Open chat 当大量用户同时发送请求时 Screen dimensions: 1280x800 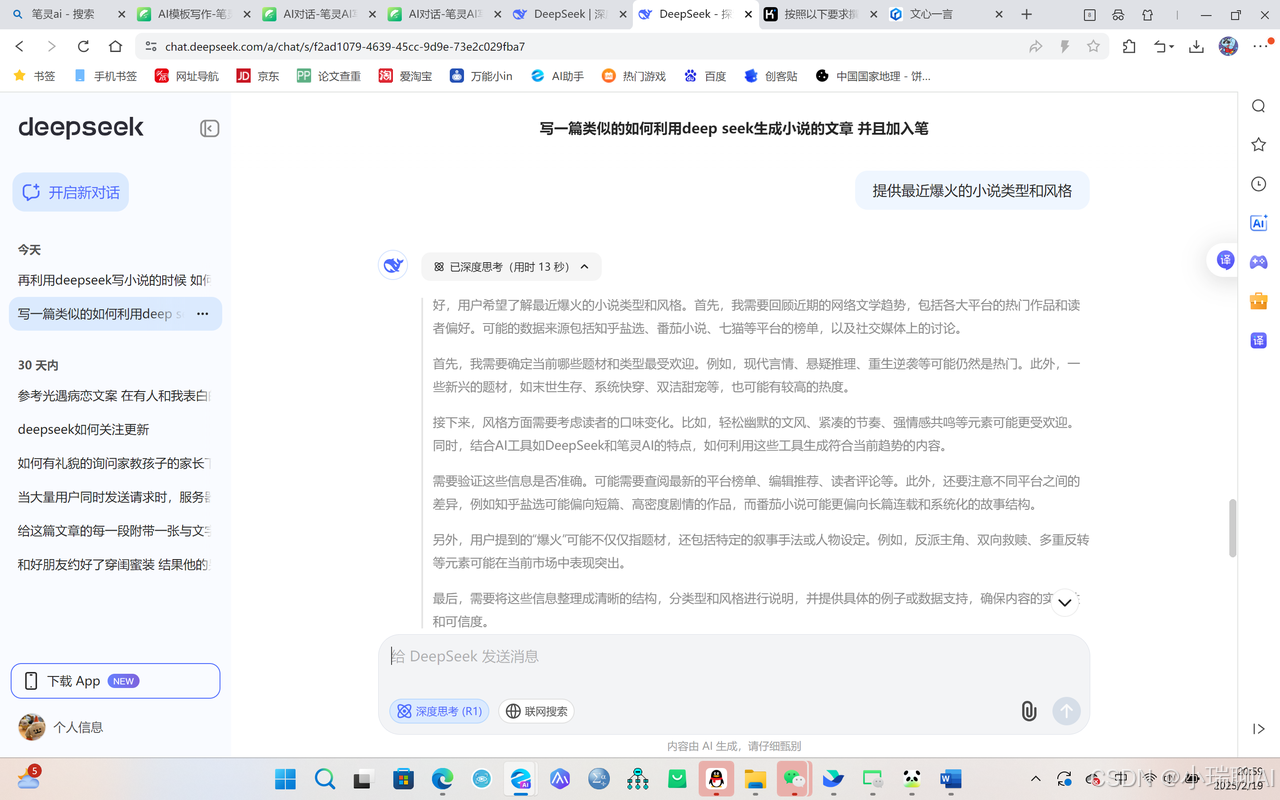pos(115,497)
